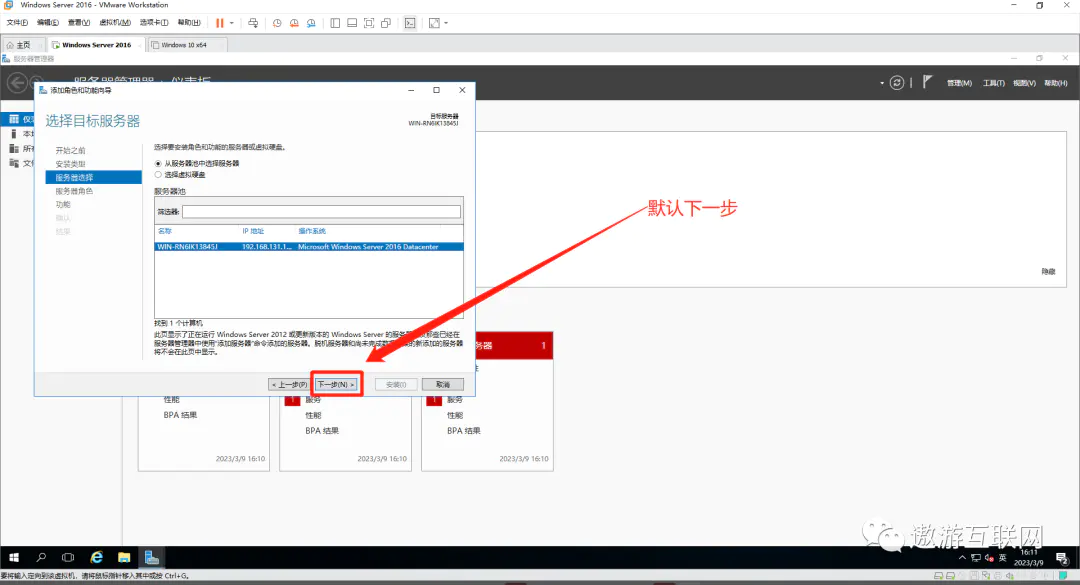Click the 筛选器 filter input field
Image resolution: width=1080 pixels, height=585 pixels.
(322, 212)
